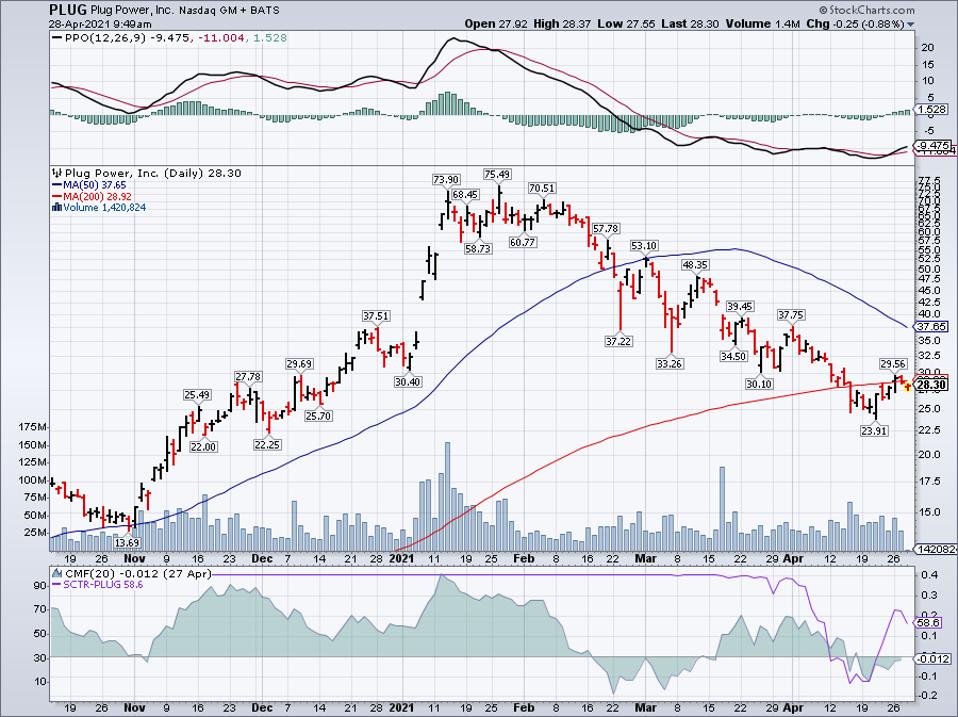The height and width of the screenshot is (717, 958).
Task: Click the boxed 37.65 tag on right price axis
Action: [933, 326]
